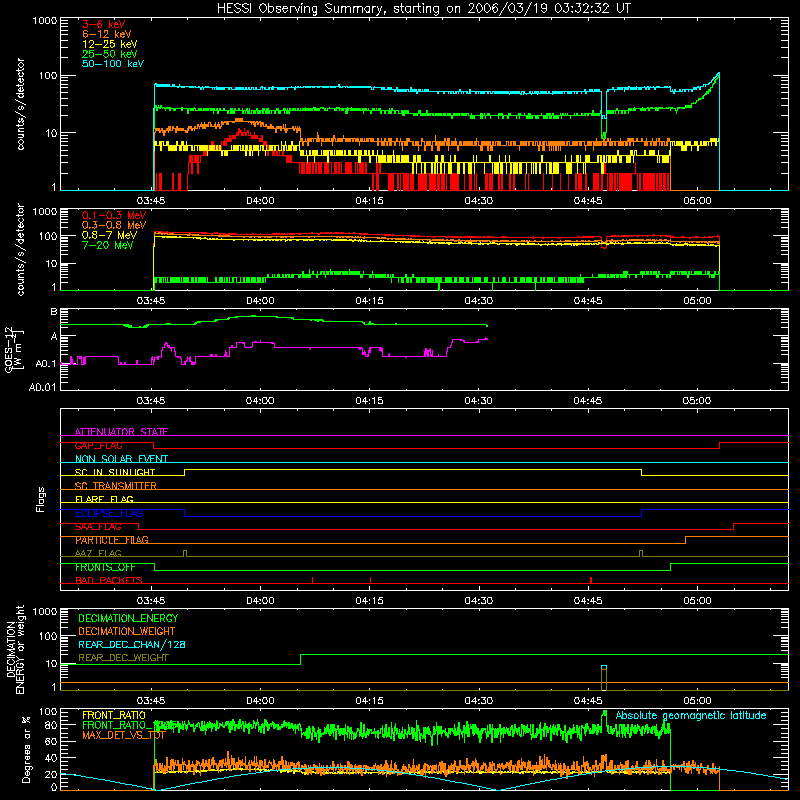Click the REAR_DEC_CHAN/128 legend entry

(x=132, y=645)
